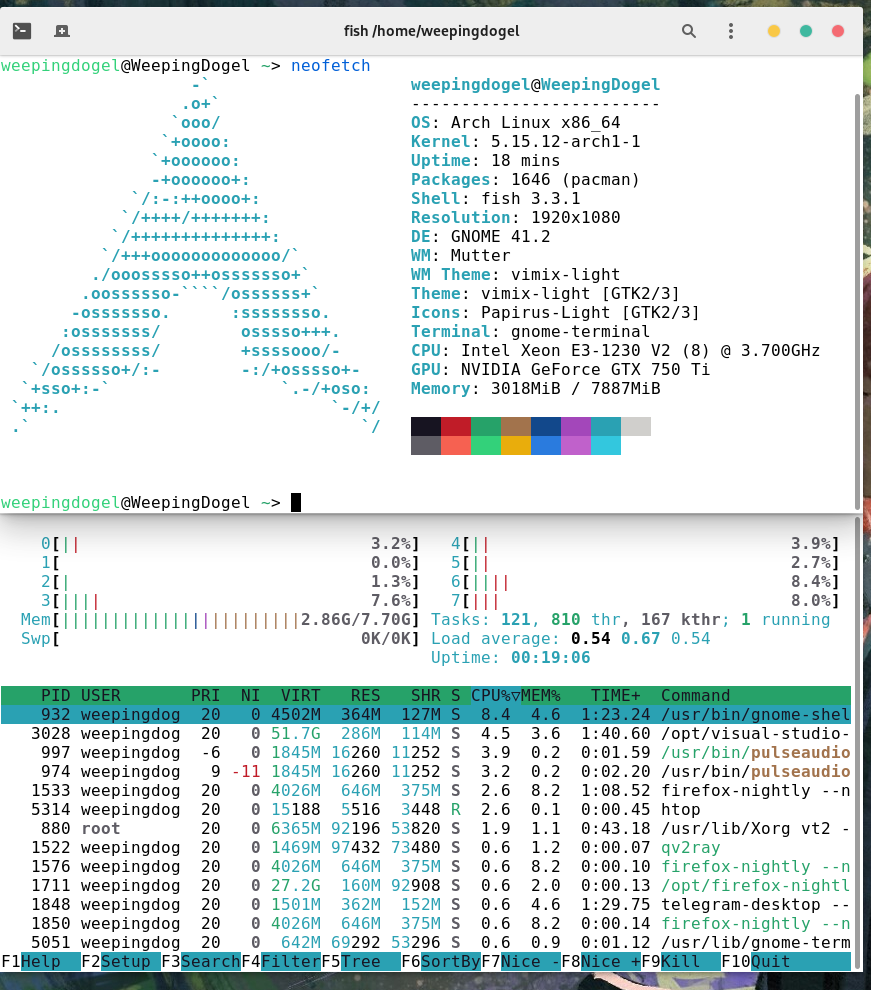Minimize window with the yellow circle button
Viewport: 871px width, 990px height.
[774, 31]
